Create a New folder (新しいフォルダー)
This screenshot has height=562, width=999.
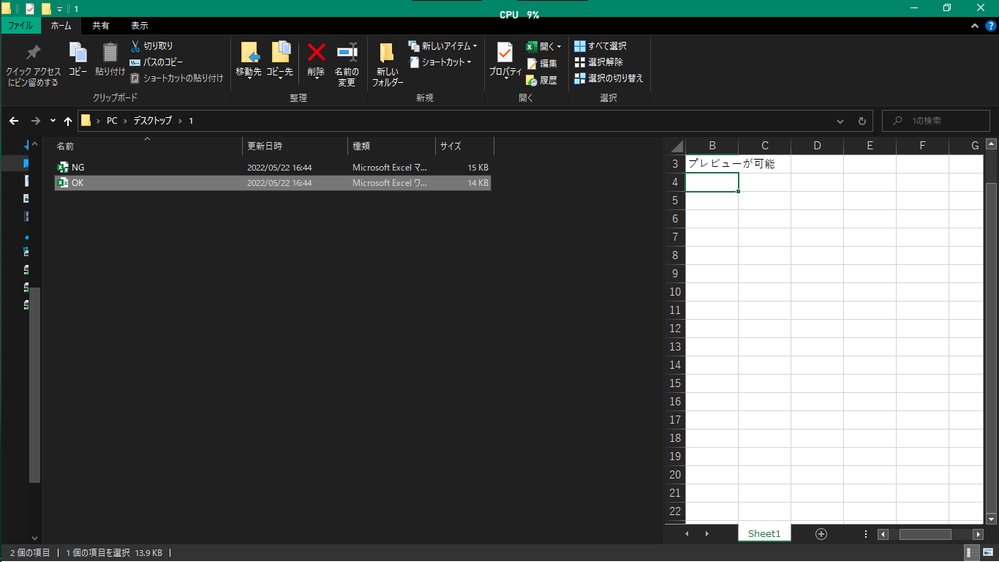(x=387, y=66)
